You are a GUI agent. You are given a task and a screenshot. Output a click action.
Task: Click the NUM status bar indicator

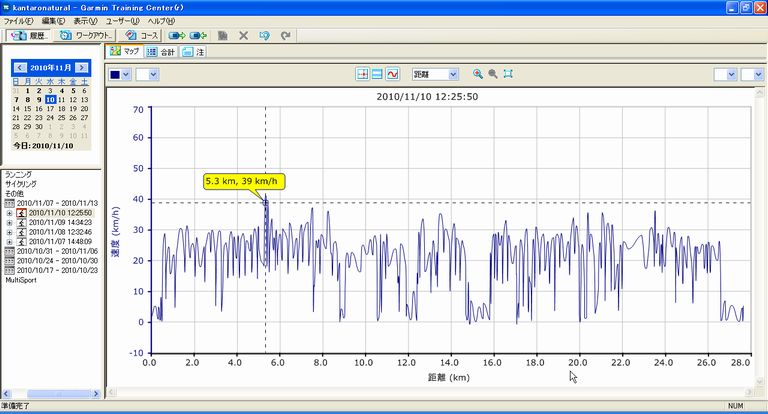[x=735, y=406]
